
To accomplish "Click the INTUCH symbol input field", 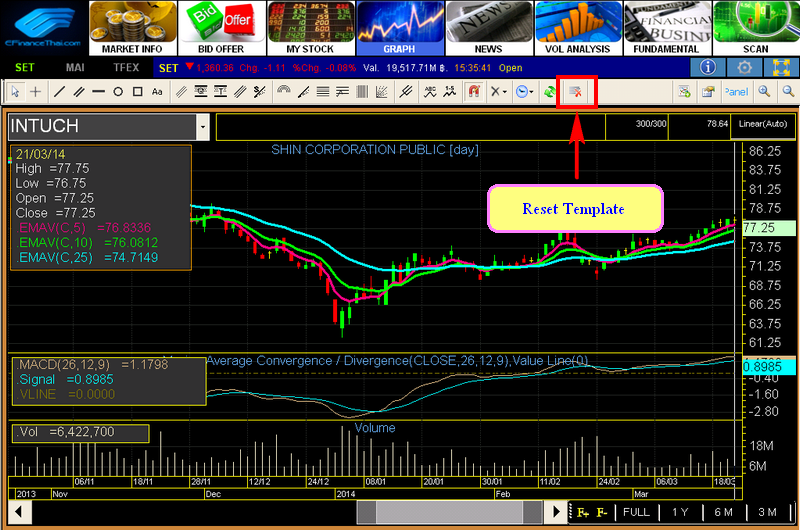I will tap(102, 127).
